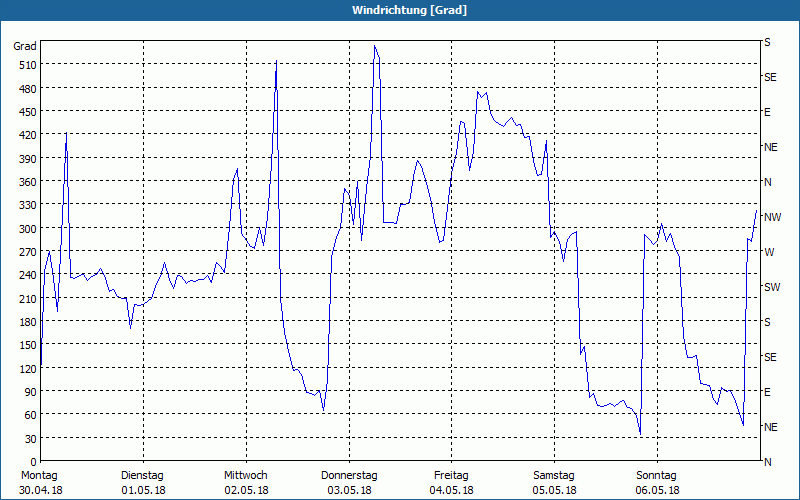Select the 90 y-axis value

pos(31,392)
